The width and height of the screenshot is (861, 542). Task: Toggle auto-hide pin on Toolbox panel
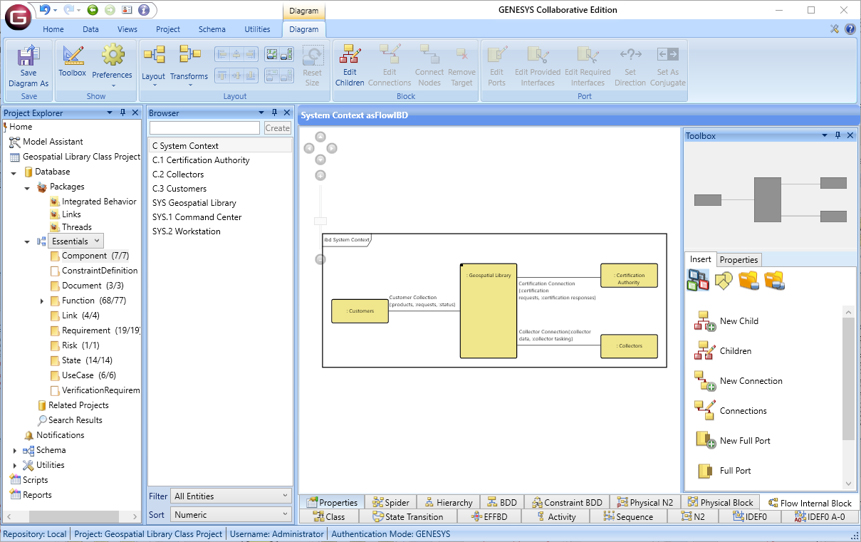pos(838,136)
